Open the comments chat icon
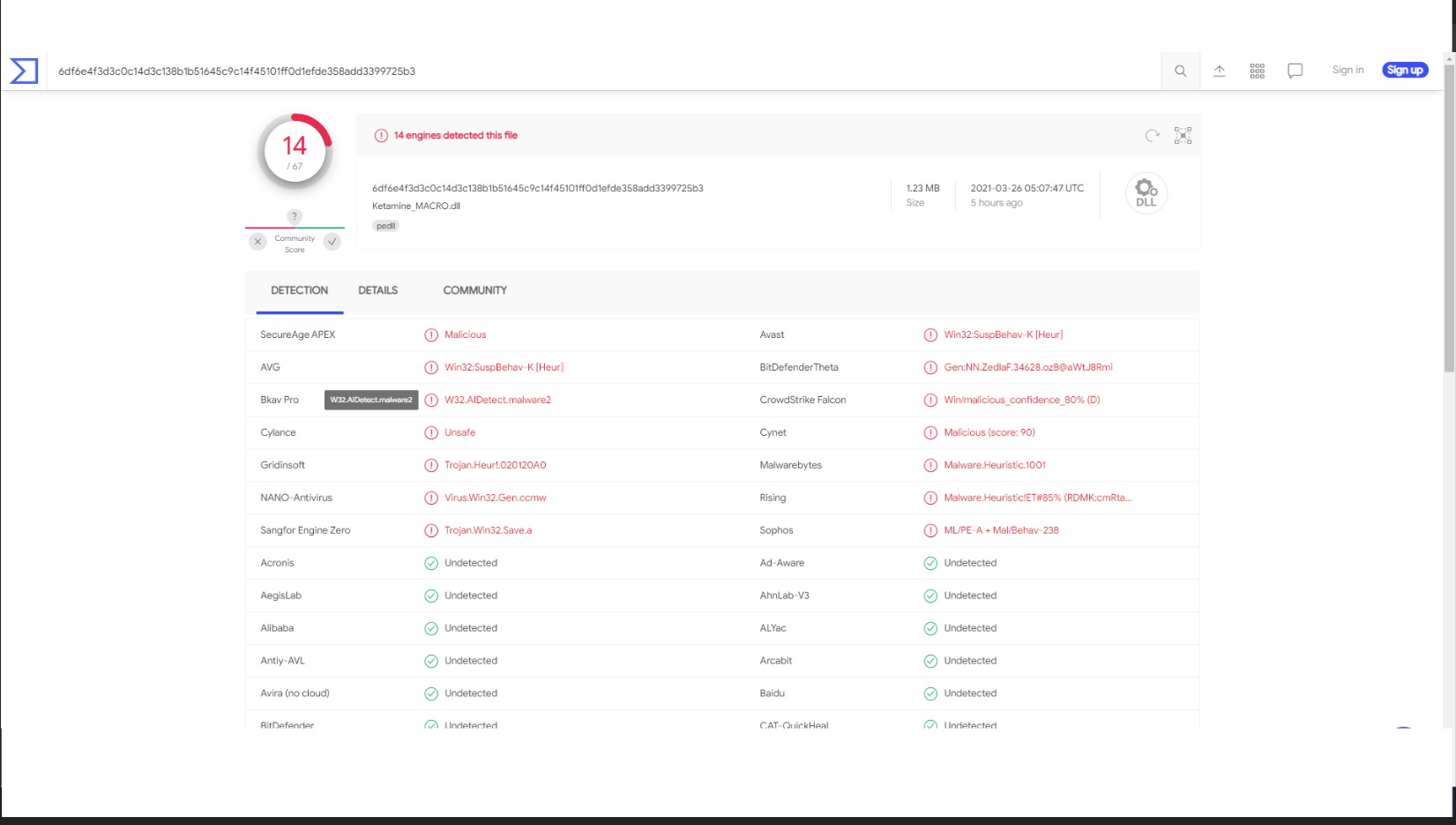The image size is (1456, 825). [1295, 71]
